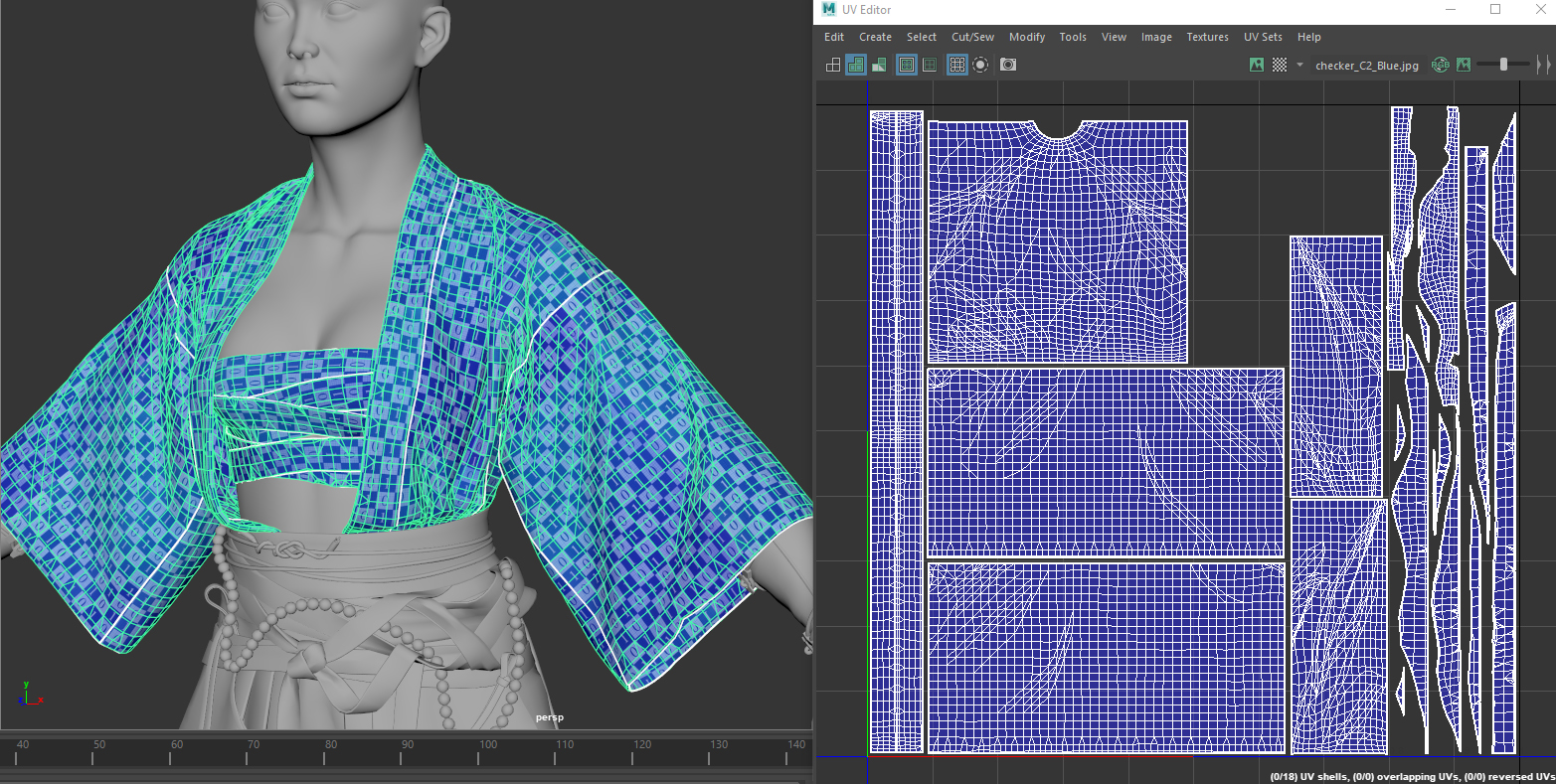The width and height of the screenshot is (1556, 784).
Task: Click the RGB channels display icon
Action: (1440, 65)
